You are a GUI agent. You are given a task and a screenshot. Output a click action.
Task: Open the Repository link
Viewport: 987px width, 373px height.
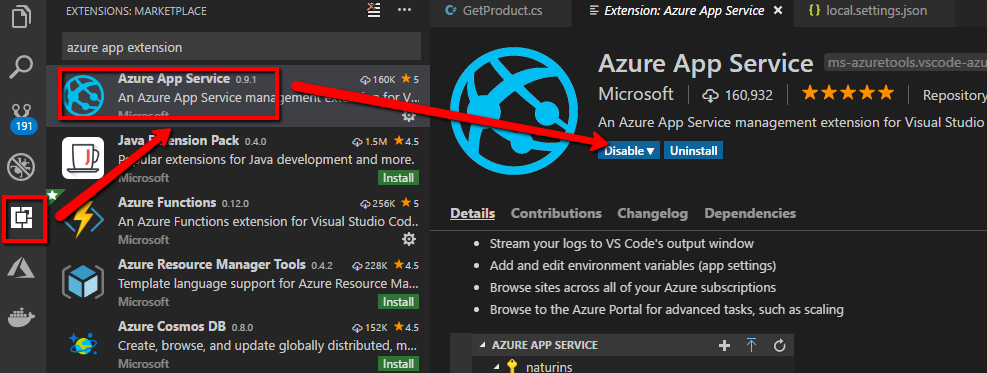tap(954, 95)
